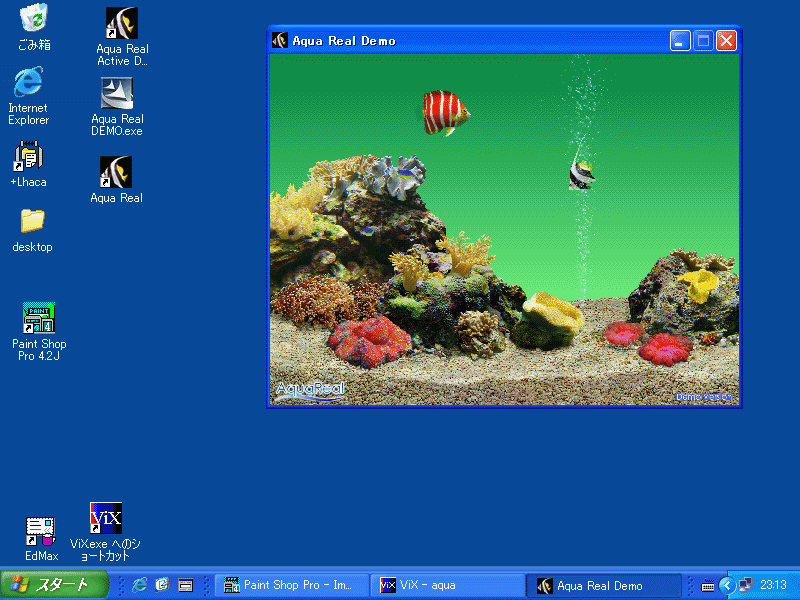Open Internet Explorer desktop icon

coord(29,95)
